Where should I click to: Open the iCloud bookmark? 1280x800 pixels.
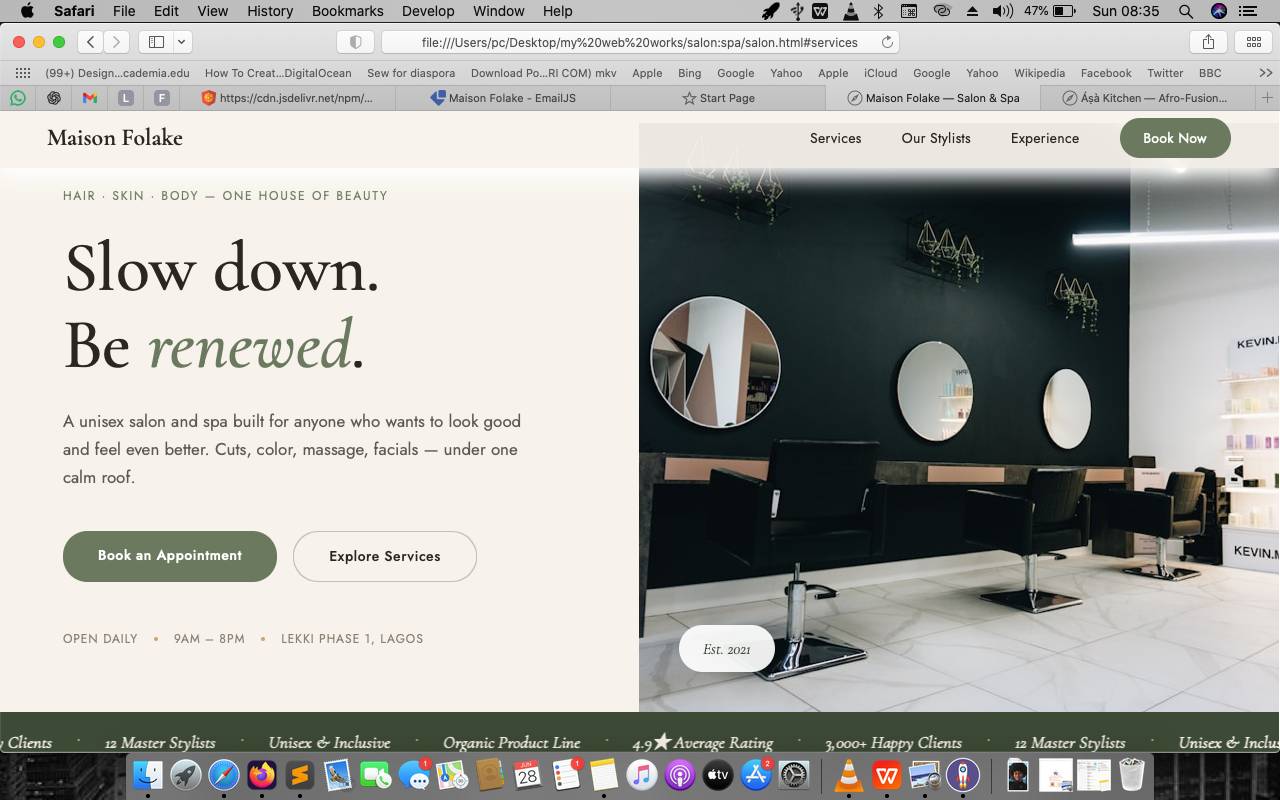pos(881,73)
